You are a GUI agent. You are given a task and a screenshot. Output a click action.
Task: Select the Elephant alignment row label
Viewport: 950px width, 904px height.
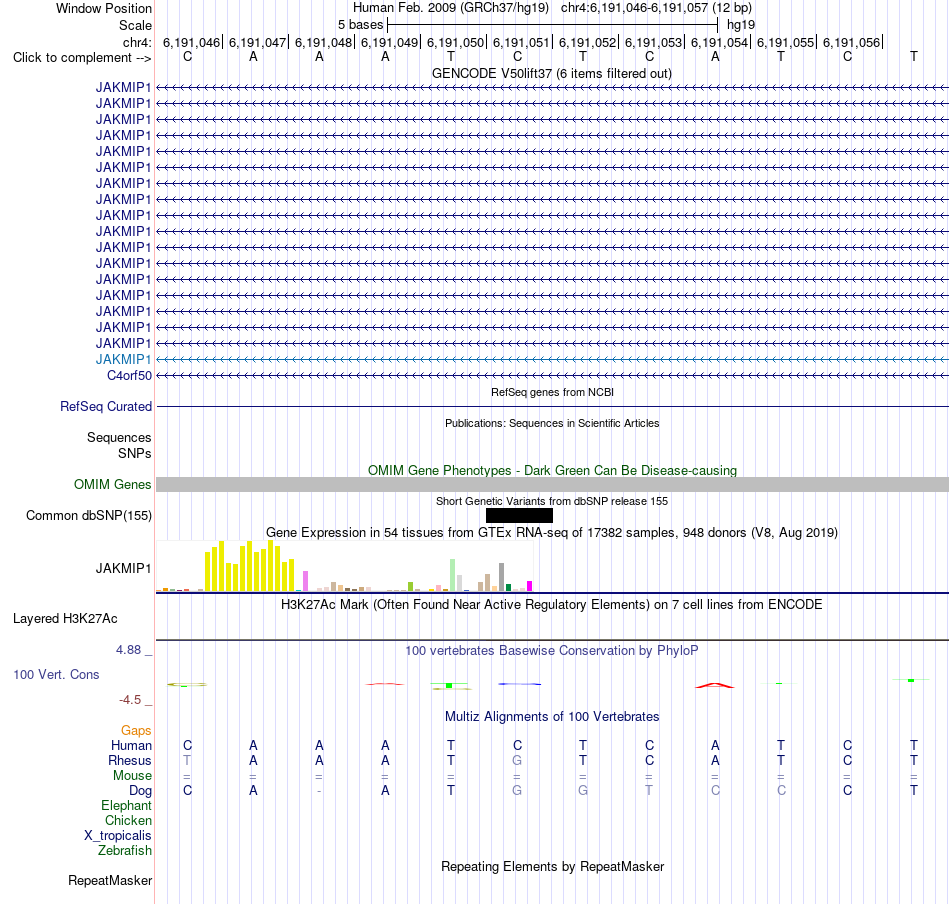click(x=126, y=805)
